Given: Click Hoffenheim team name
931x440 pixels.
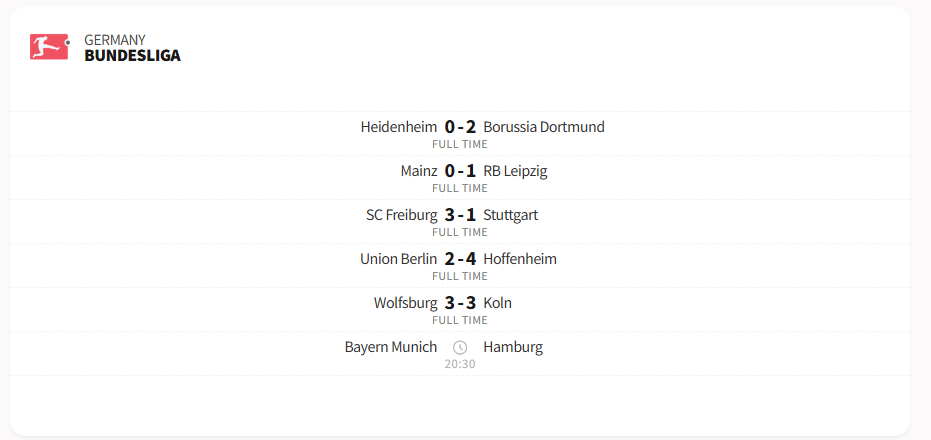Looking at the screenshot, I should coord(519,259).
